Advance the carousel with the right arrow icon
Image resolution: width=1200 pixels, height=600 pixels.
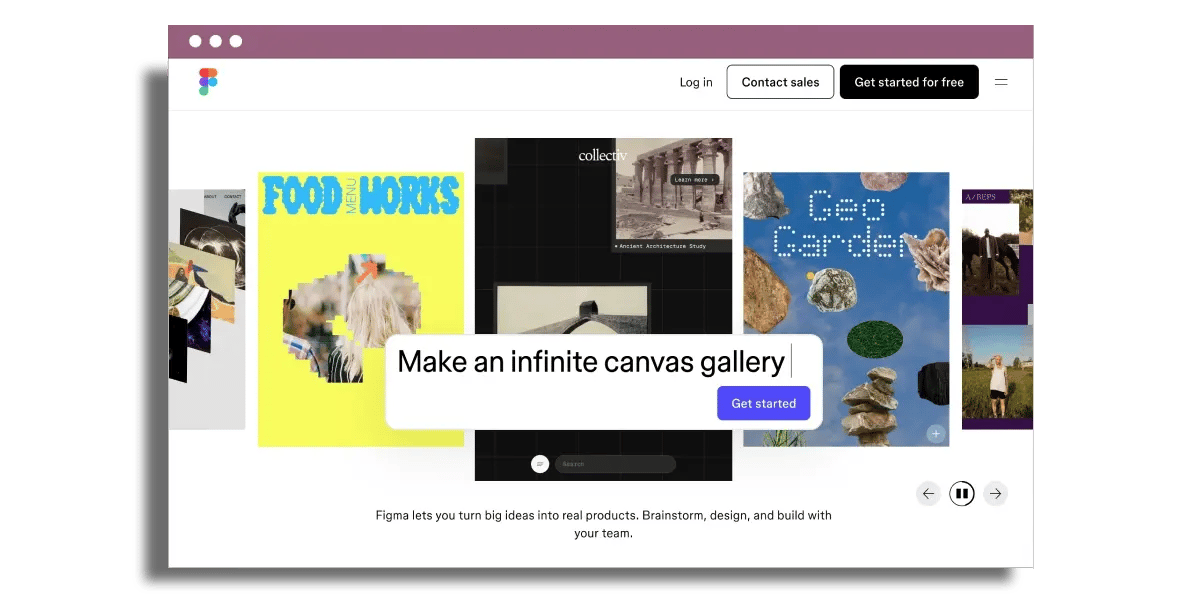click(x=995, y=493)
